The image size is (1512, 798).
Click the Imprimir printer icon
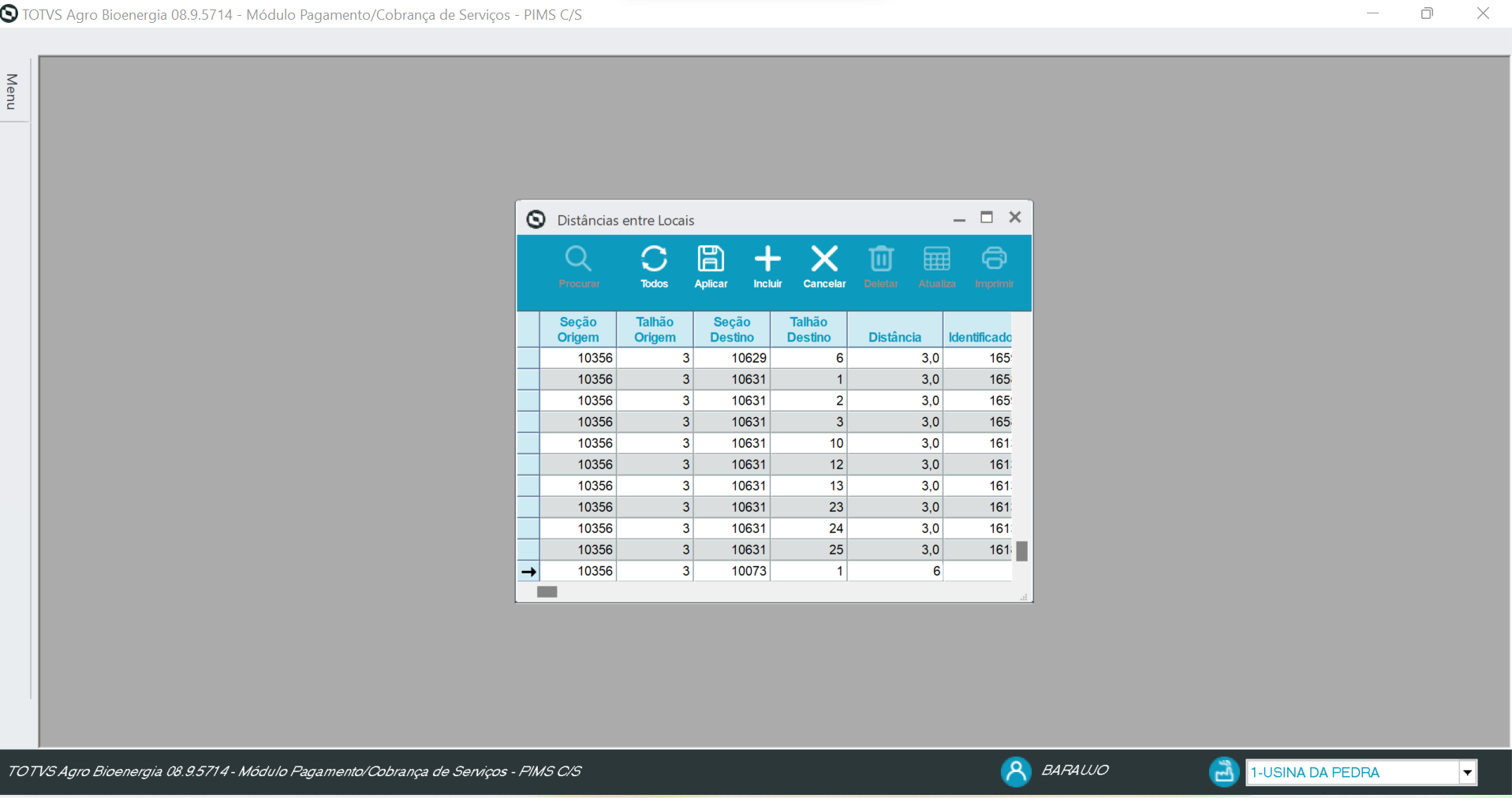coord(994,259)
